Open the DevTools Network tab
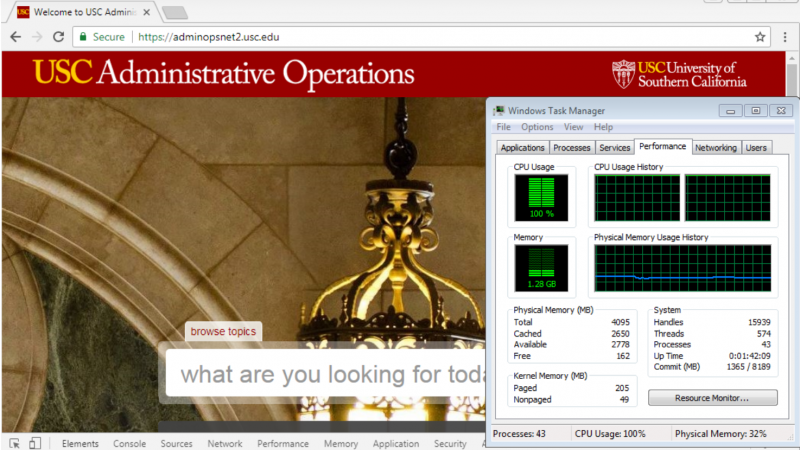The image size is (800, 450). tap(225, 443)
